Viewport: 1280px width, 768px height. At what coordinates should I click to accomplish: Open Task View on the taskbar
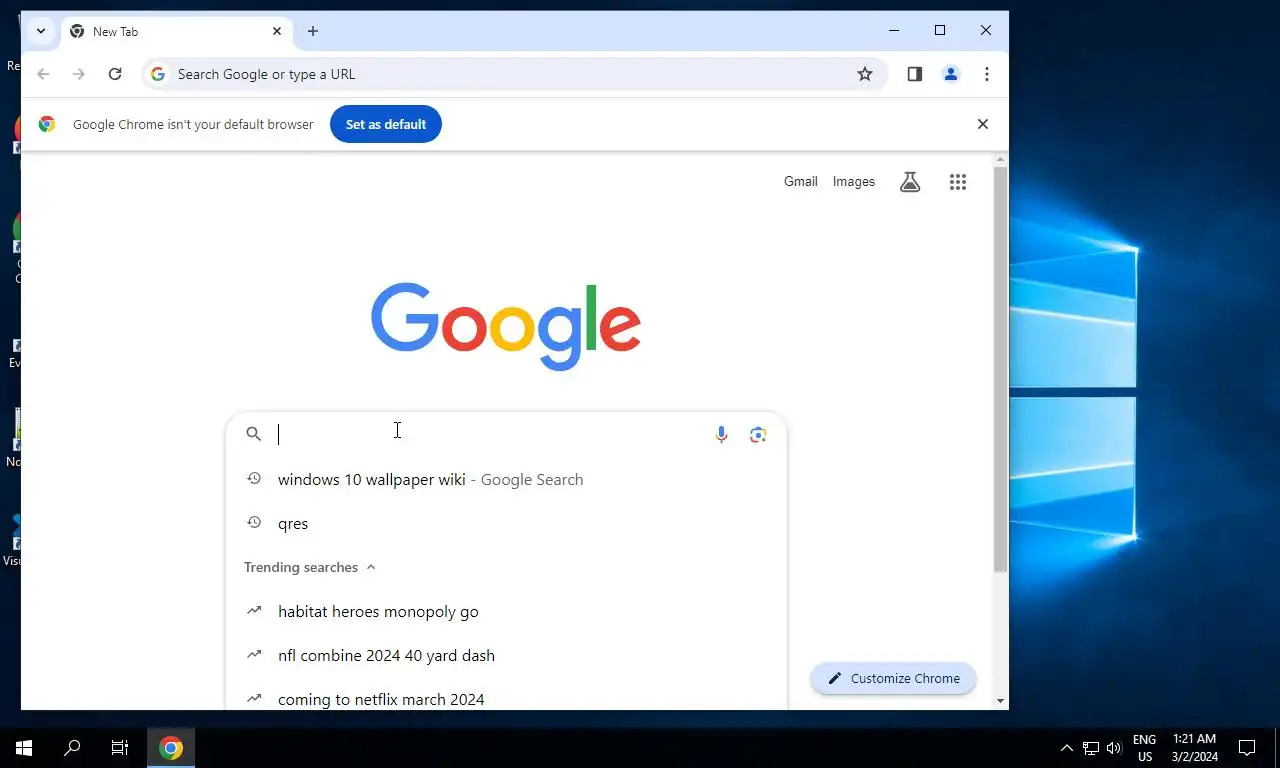click(120, 747)
